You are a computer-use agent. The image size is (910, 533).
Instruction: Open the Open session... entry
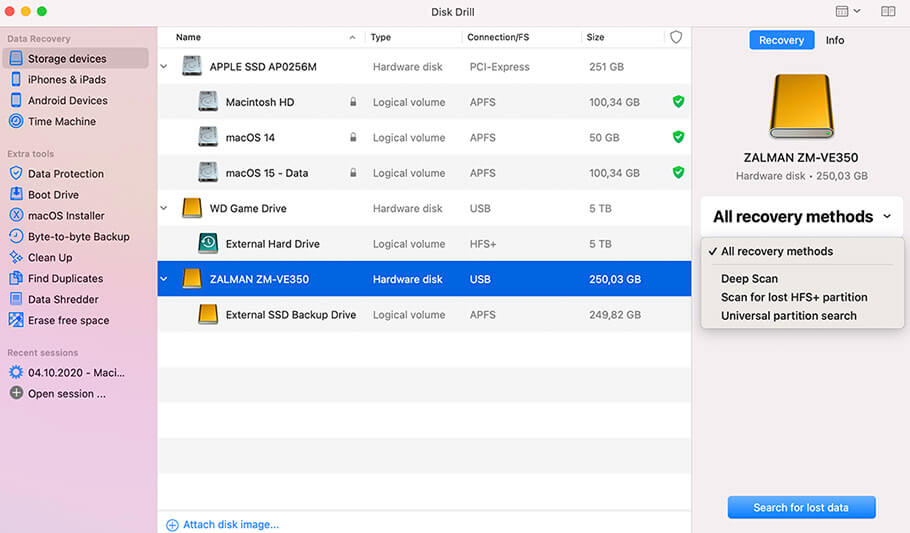67,394
